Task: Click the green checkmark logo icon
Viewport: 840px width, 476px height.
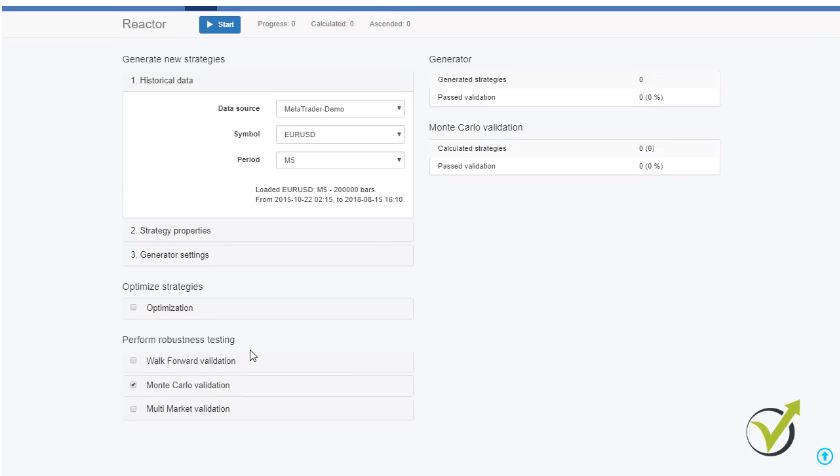Action: [x=772, y=429]
